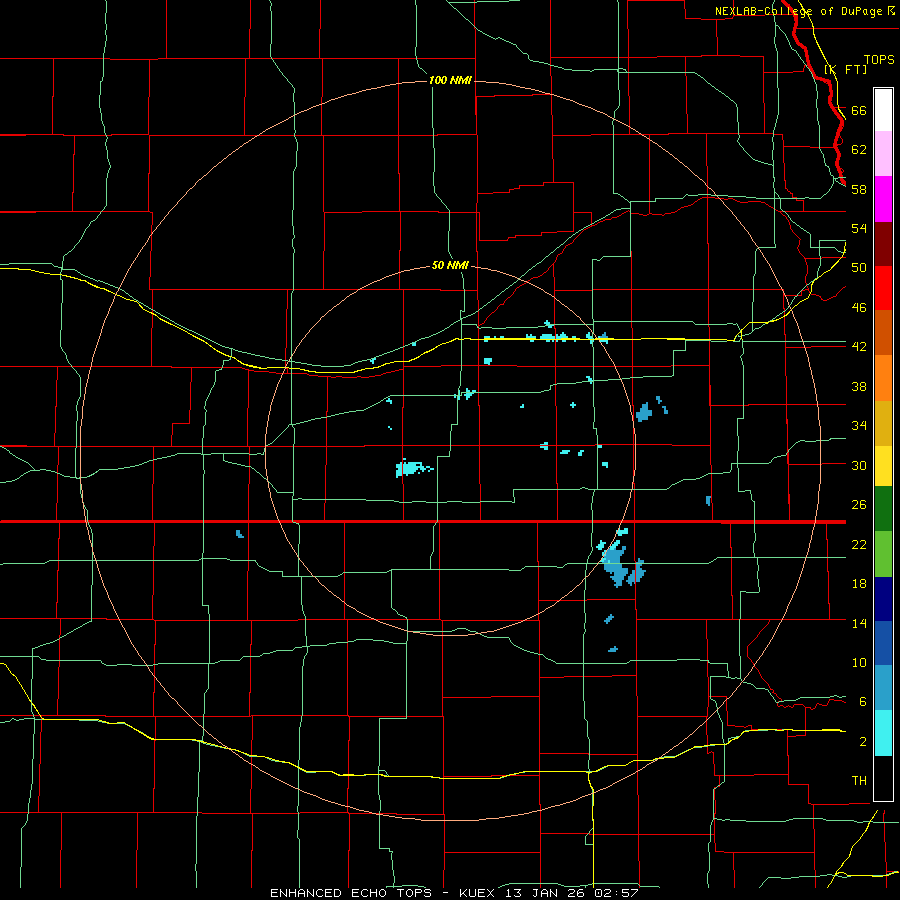This screenshot has height=900, width=900.
Task: Click legend value 34
Action: tap(859, 425)
